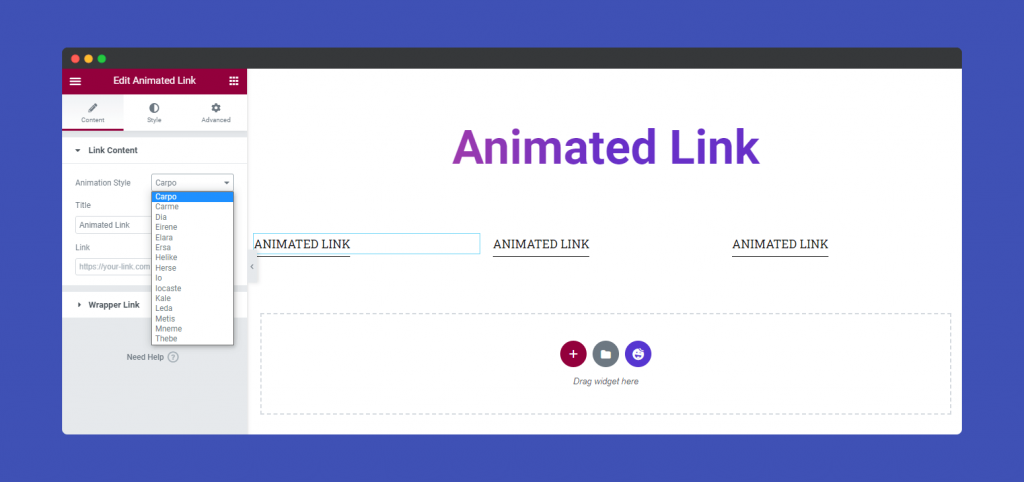
Task: Switch to the Content tab
Action: (93, 113)
